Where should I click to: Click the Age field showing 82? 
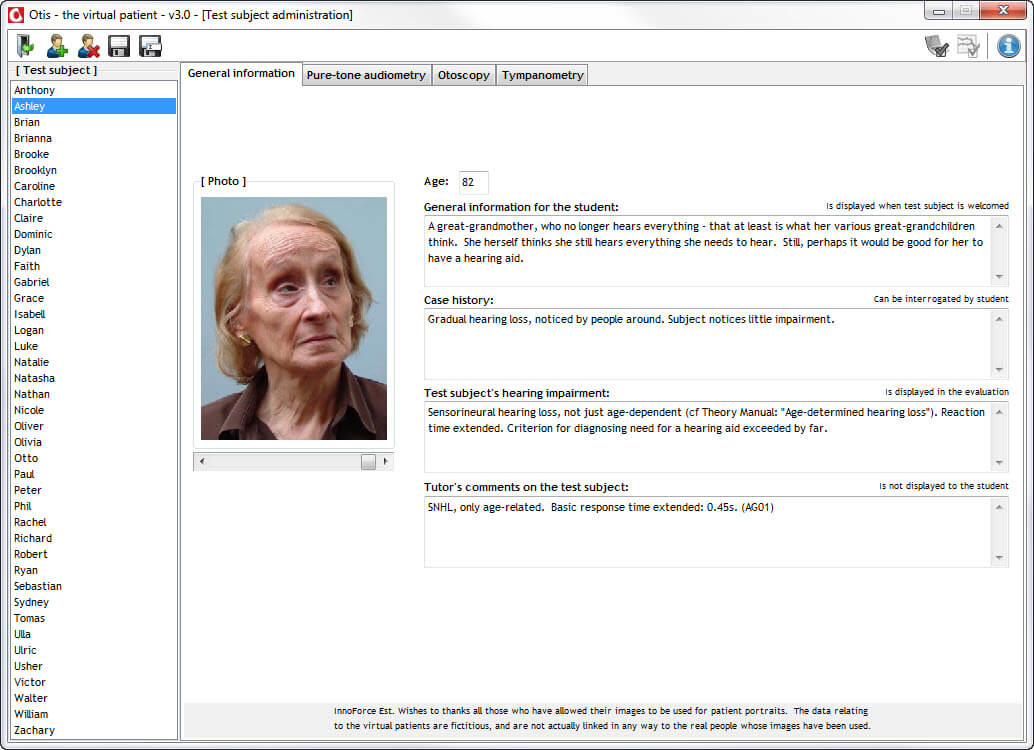click(x=473, y=182)
